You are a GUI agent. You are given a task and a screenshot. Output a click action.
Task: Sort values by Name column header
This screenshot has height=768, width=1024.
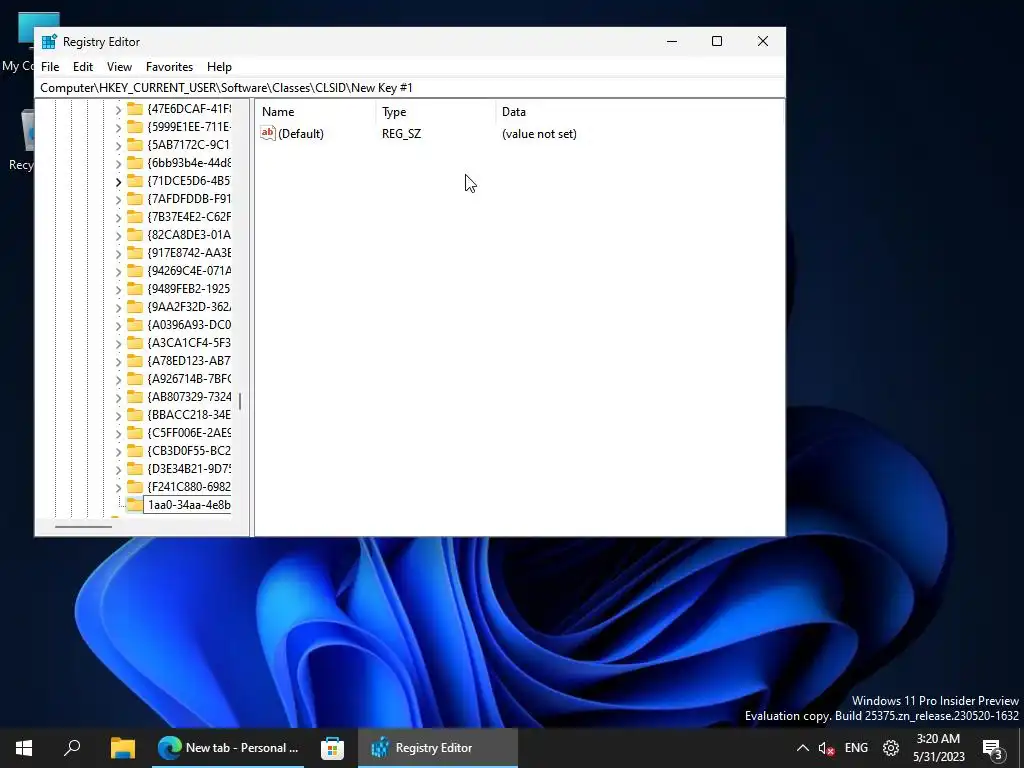tap(316, 112)
